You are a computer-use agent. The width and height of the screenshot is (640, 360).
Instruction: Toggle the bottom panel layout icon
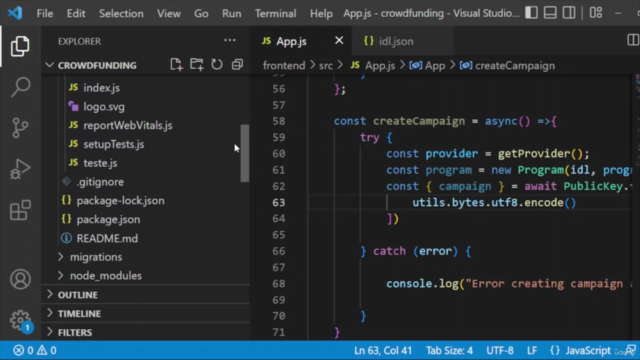(x=550, y=13)
